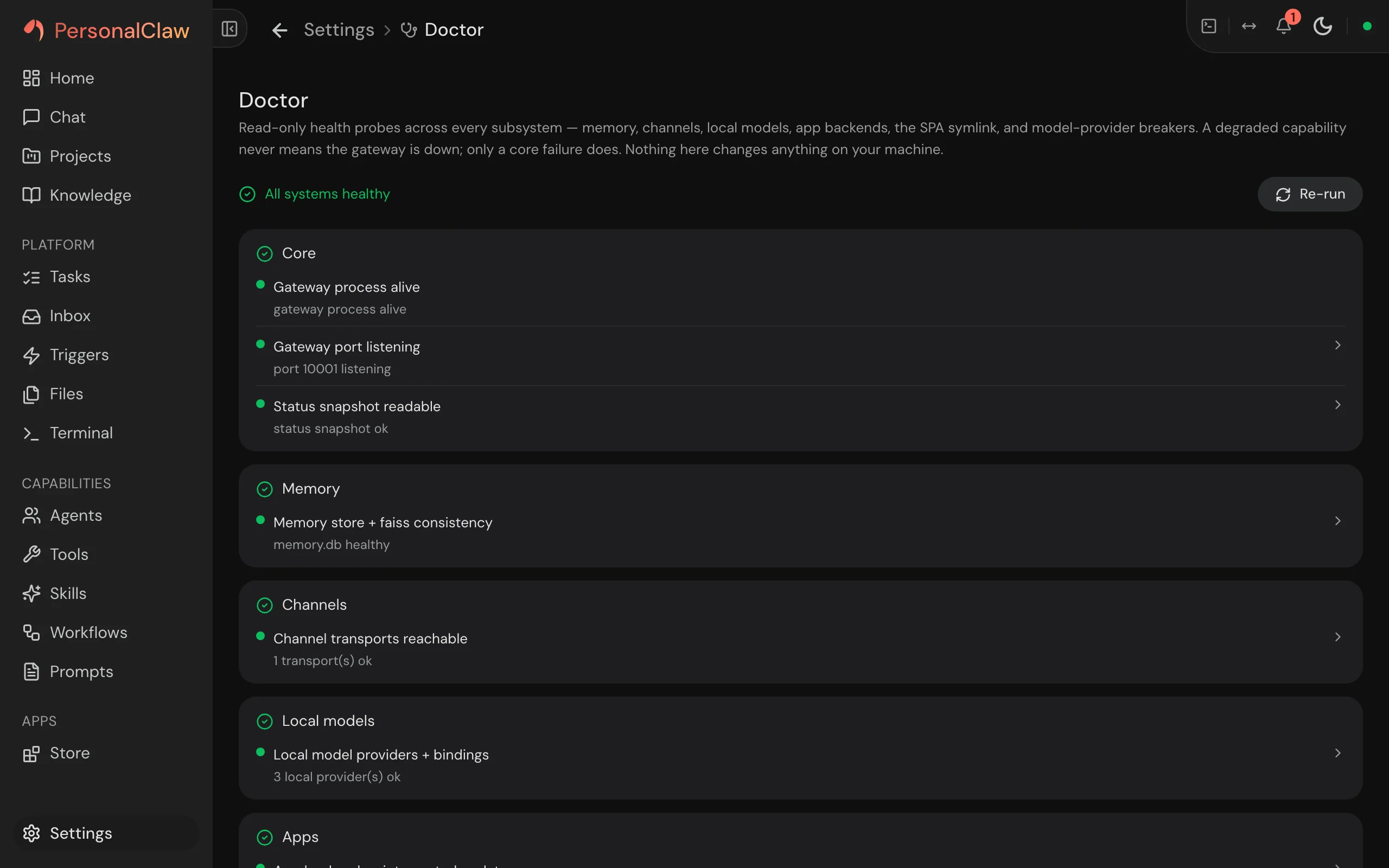Open the Chat menu item
Viewport: 1389px width, 868px height.
[x=106, y=117]
